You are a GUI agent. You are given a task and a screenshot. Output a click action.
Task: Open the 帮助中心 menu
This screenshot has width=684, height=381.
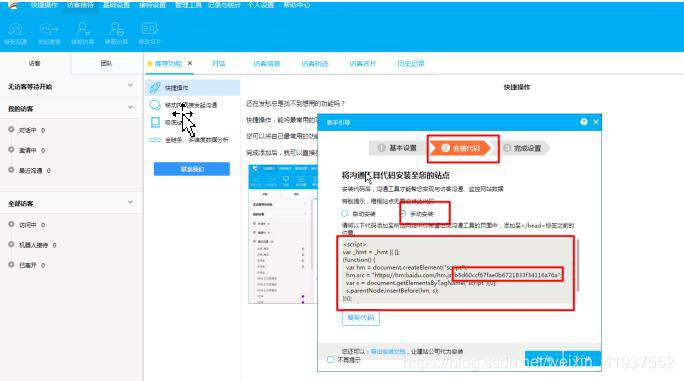[297, 5]
